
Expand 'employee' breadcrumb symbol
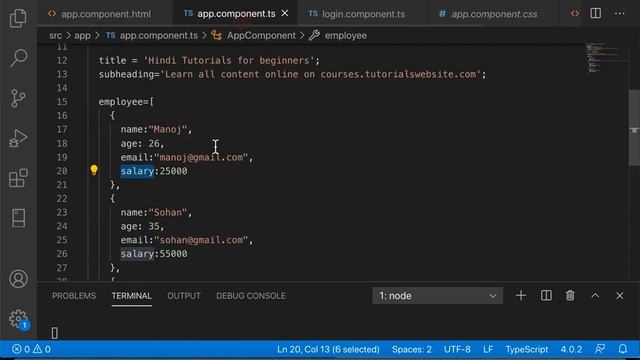point(338,36)
